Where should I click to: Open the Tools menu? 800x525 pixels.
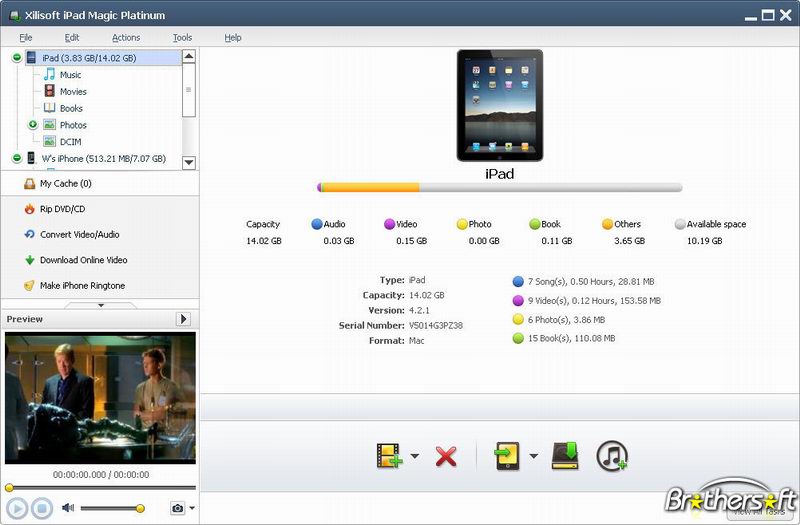click(182, 38)
